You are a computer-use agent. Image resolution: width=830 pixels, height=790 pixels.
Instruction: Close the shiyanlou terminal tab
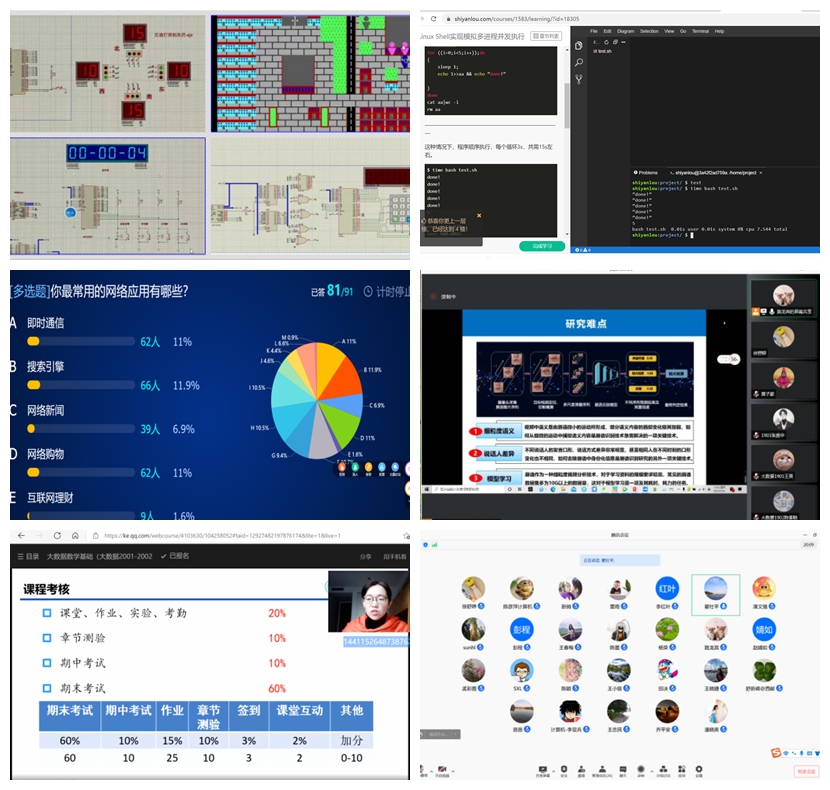click(x=761, y=173)
